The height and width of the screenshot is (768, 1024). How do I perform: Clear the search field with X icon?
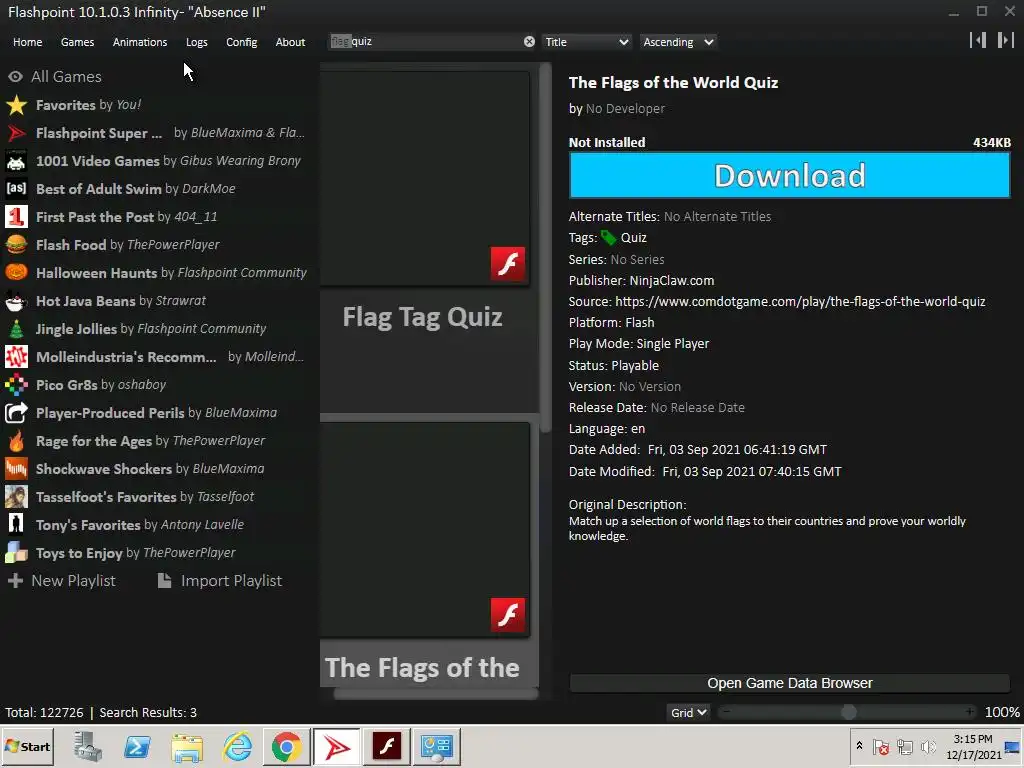[529, 42]
